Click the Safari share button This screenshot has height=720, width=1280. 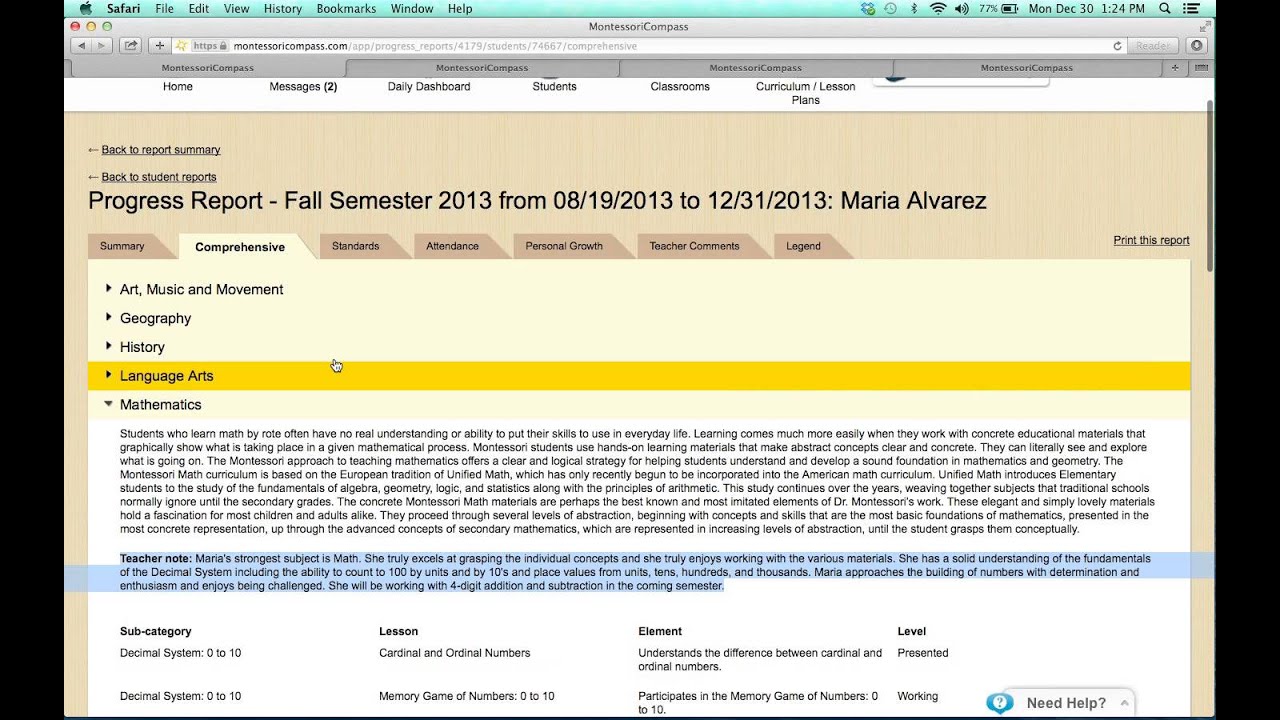pos(131,45)
